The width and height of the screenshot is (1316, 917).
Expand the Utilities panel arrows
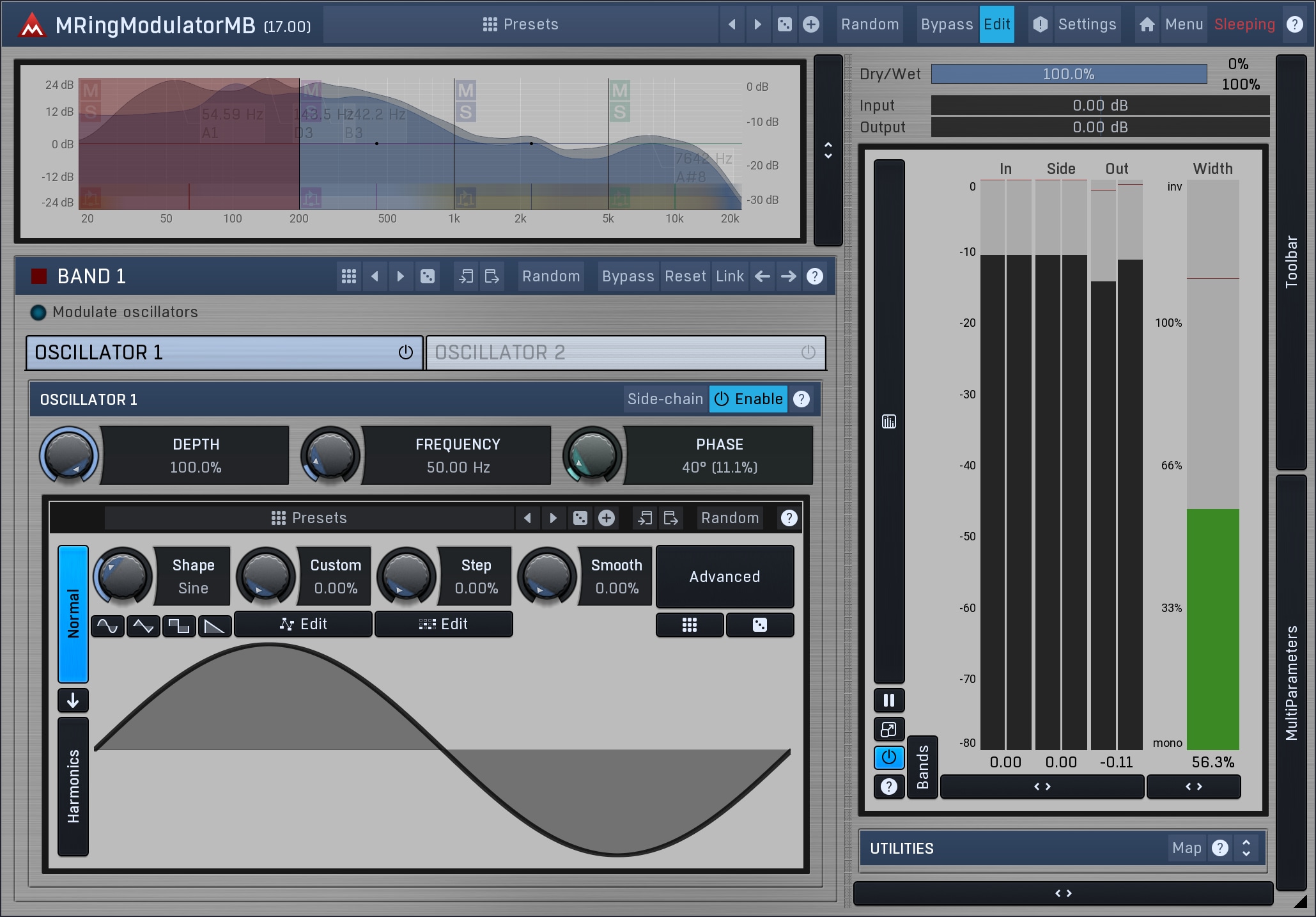pyautogui.click(x=1246, y=848)
